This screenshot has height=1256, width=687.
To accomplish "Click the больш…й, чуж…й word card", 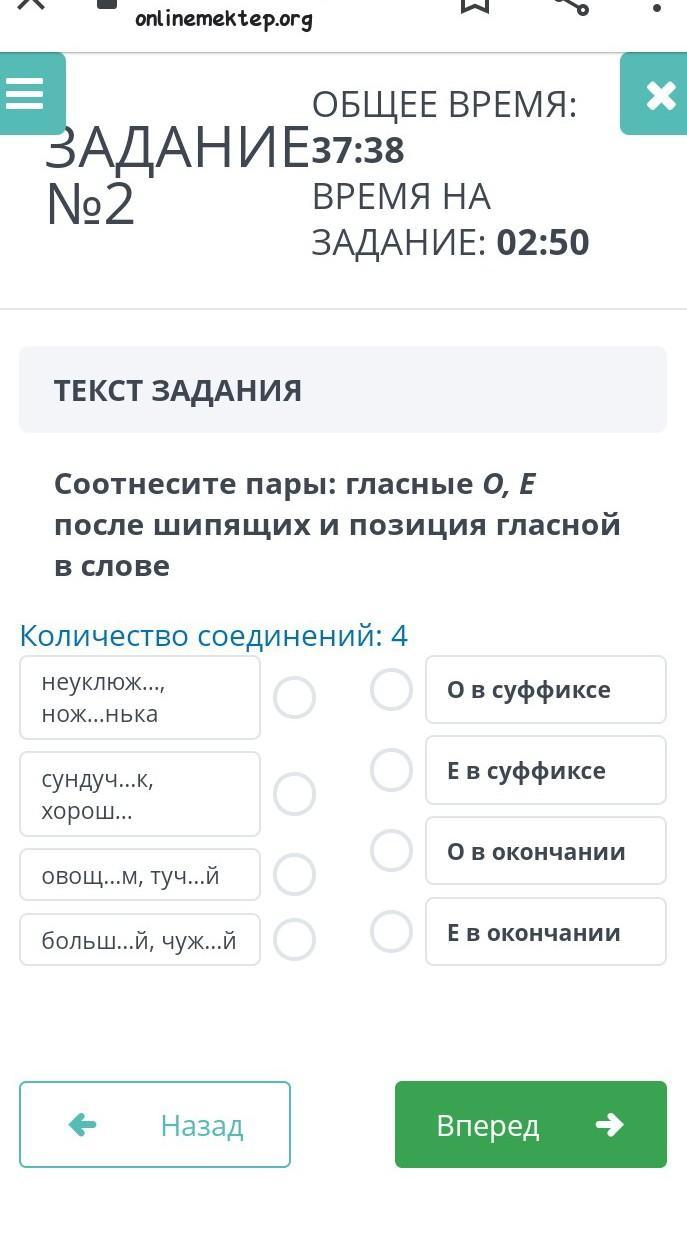I will (140, 940).
